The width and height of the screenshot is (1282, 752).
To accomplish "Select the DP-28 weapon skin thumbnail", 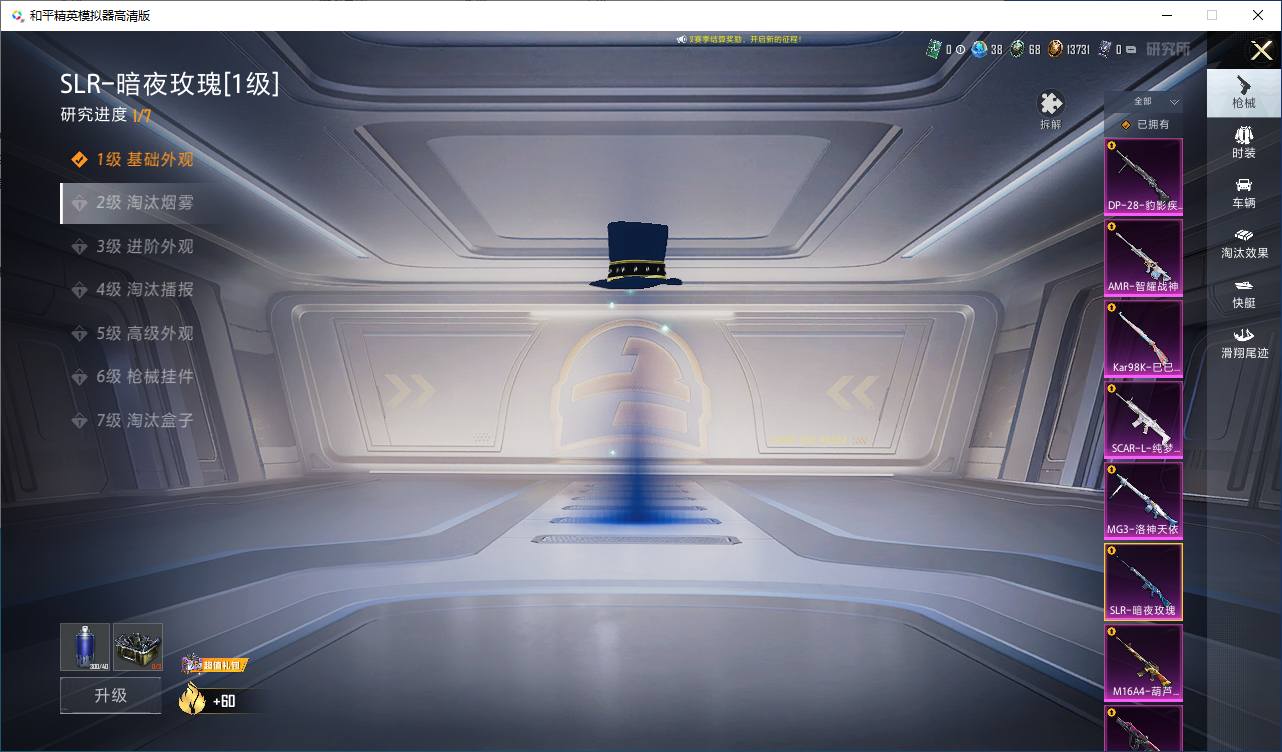I will (x=1143, y=177).
